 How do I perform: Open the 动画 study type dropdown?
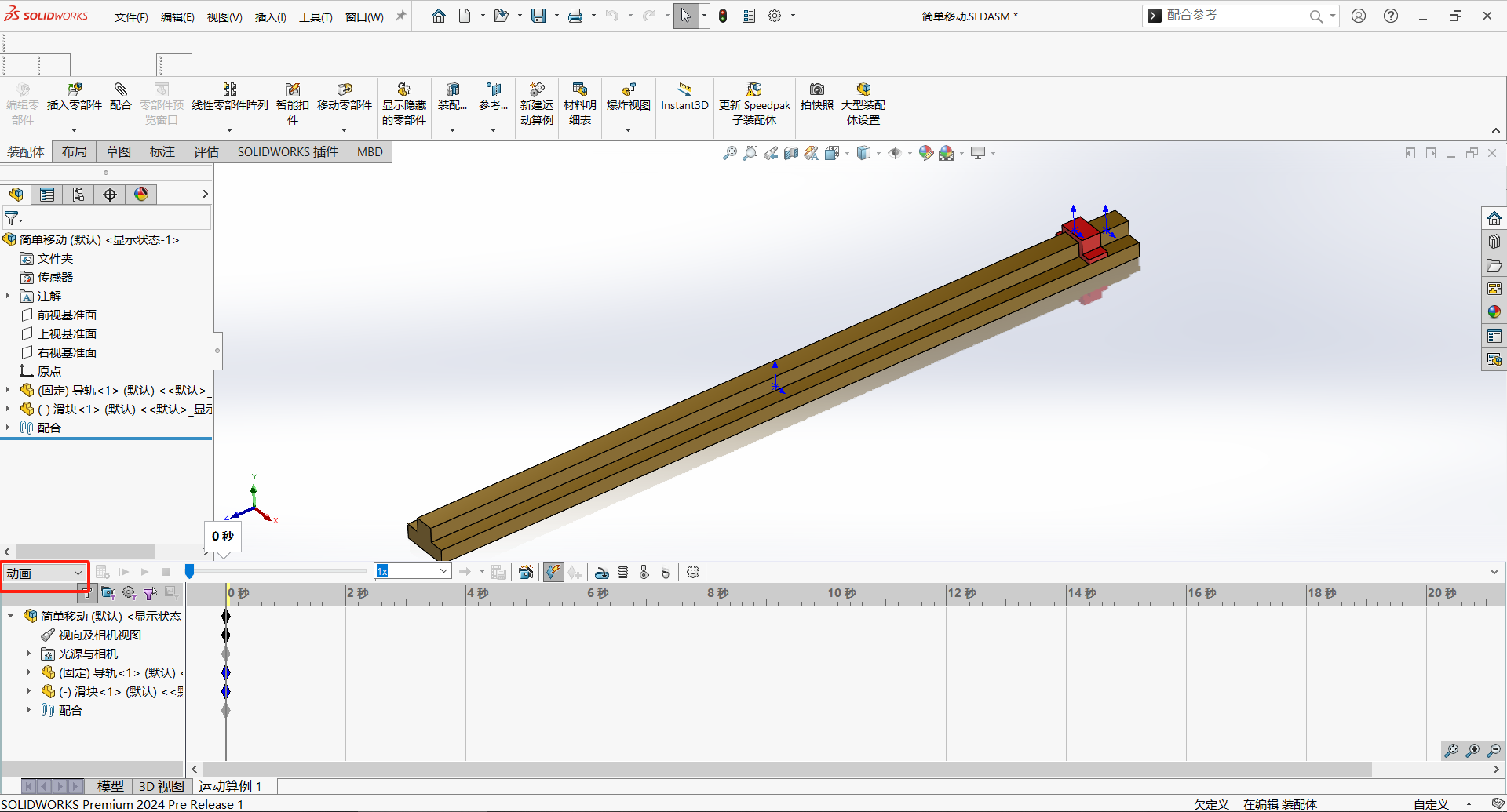coord(45,573)
